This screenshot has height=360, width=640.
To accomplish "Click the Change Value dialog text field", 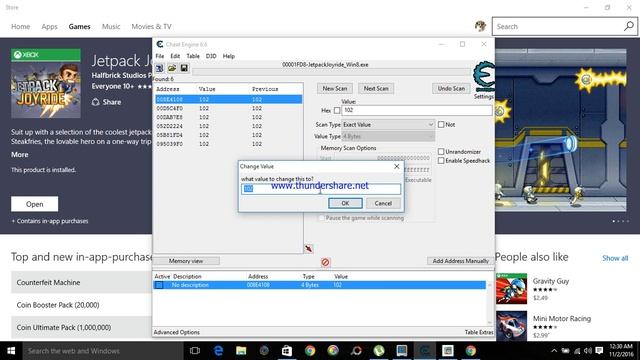I will point(321,189).
